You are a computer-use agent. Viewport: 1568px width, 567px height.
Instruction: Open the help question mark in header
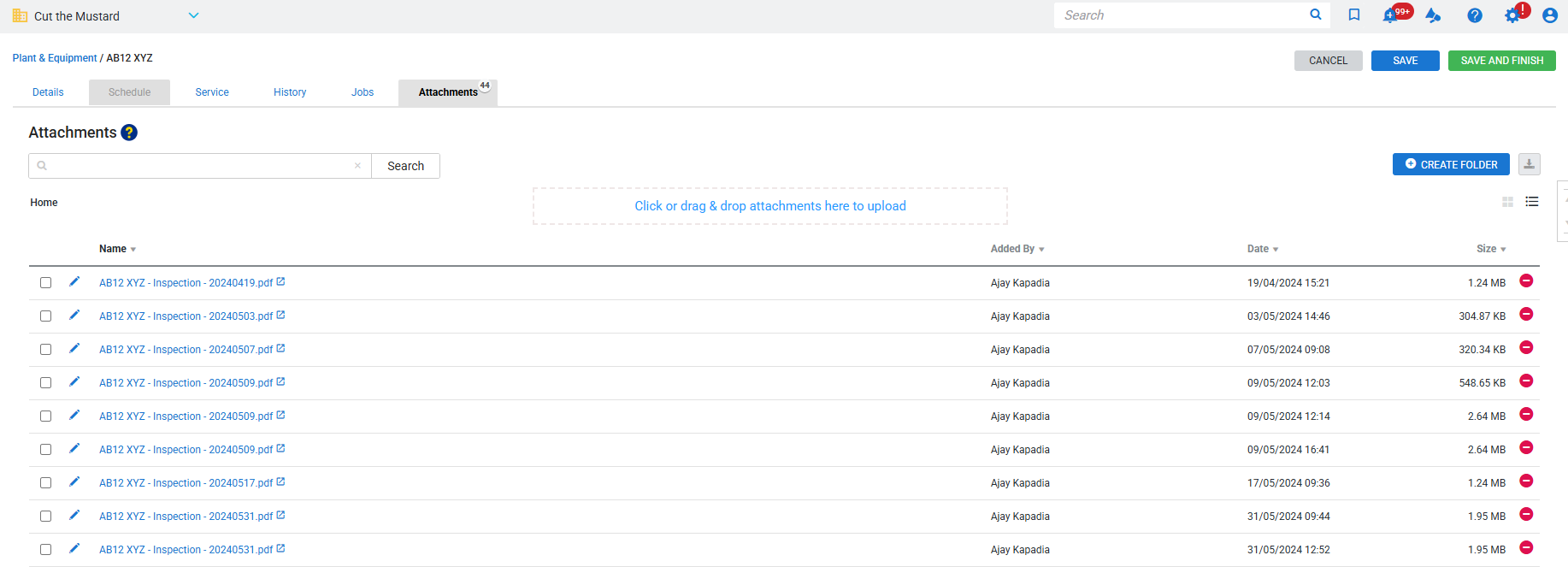pos(1475,15)
